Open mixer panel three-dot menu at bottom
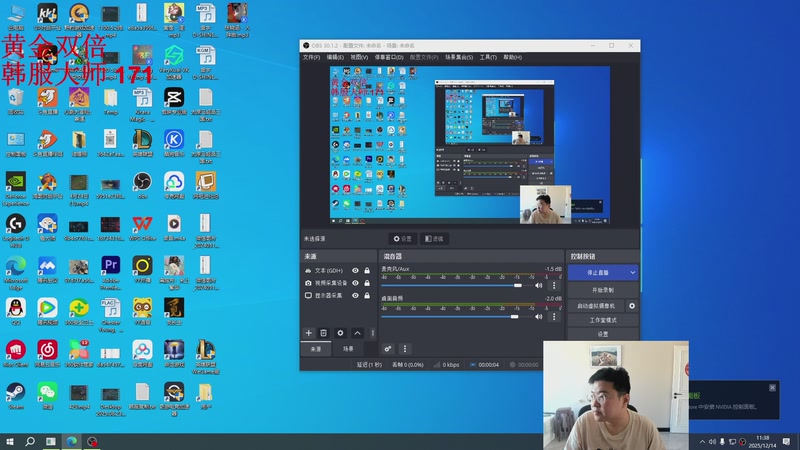Viewport: 800px width, 450px height. pyautogui.click(x=405, y=349)
